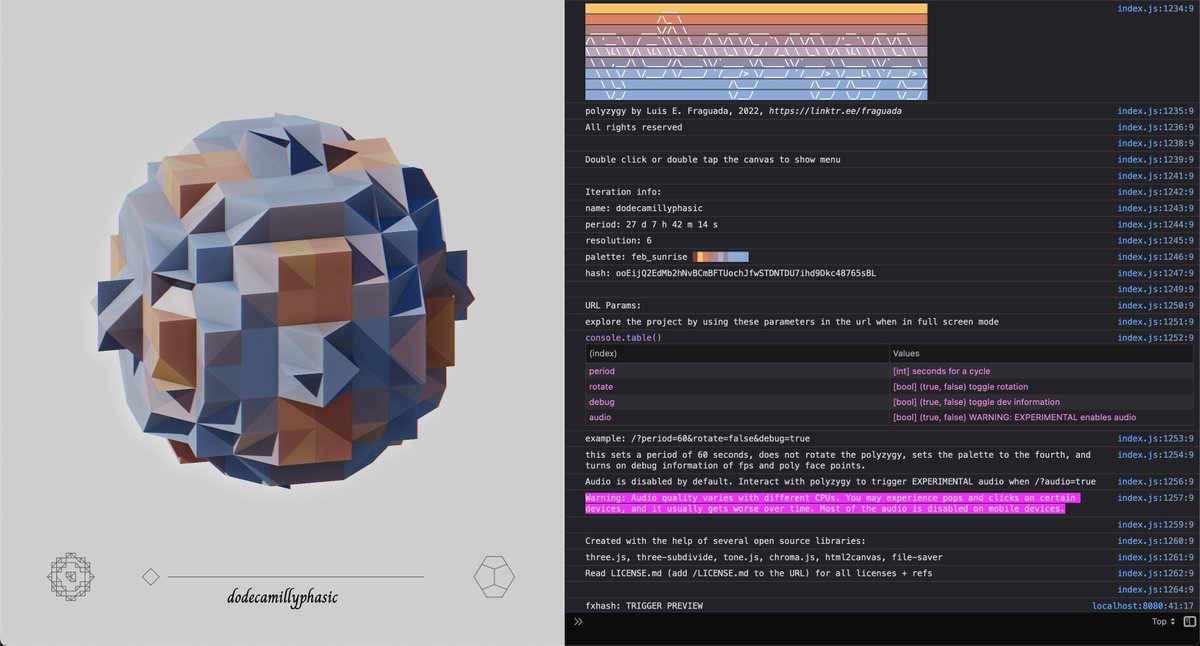Open the console.table() link
Viewport: 1200px width, 646px height.
[614, 337]
